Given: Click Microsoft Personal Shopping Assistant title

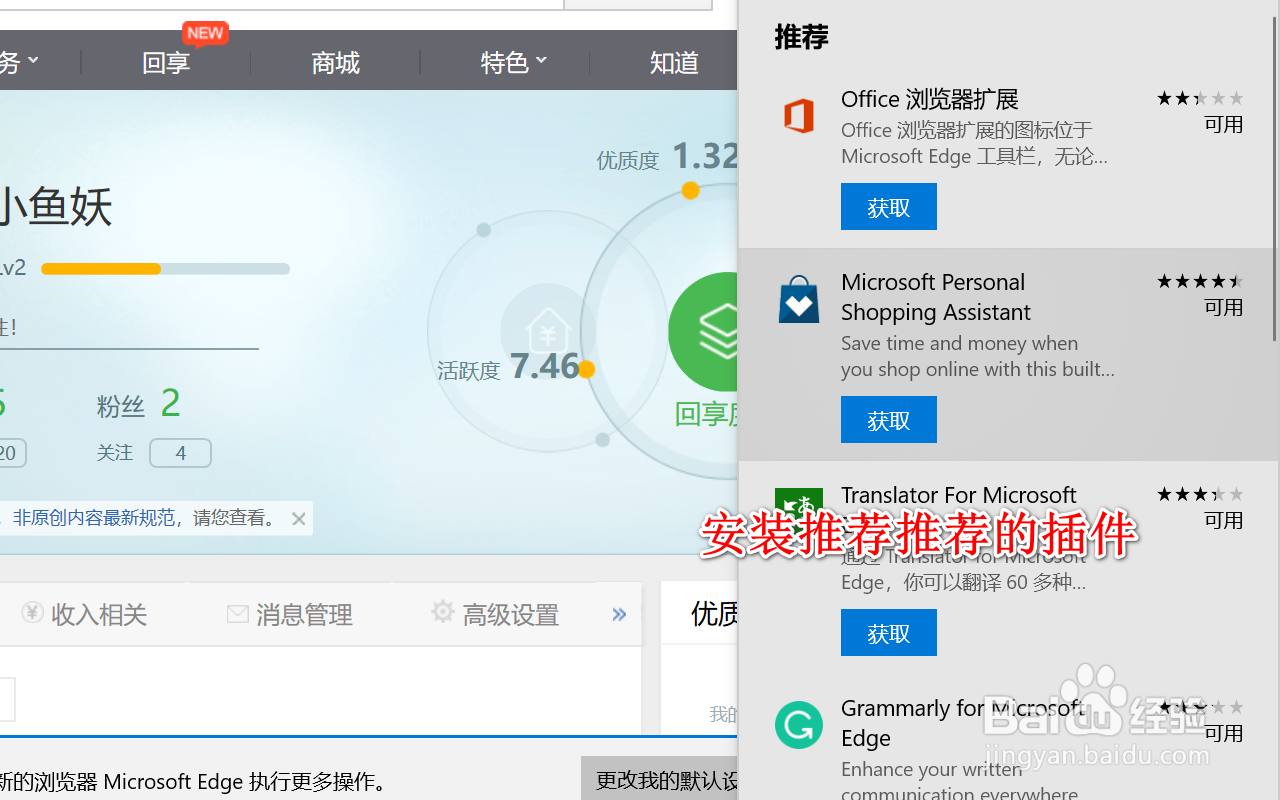Looking at the screenshot, I should click(x=935, y=297).
